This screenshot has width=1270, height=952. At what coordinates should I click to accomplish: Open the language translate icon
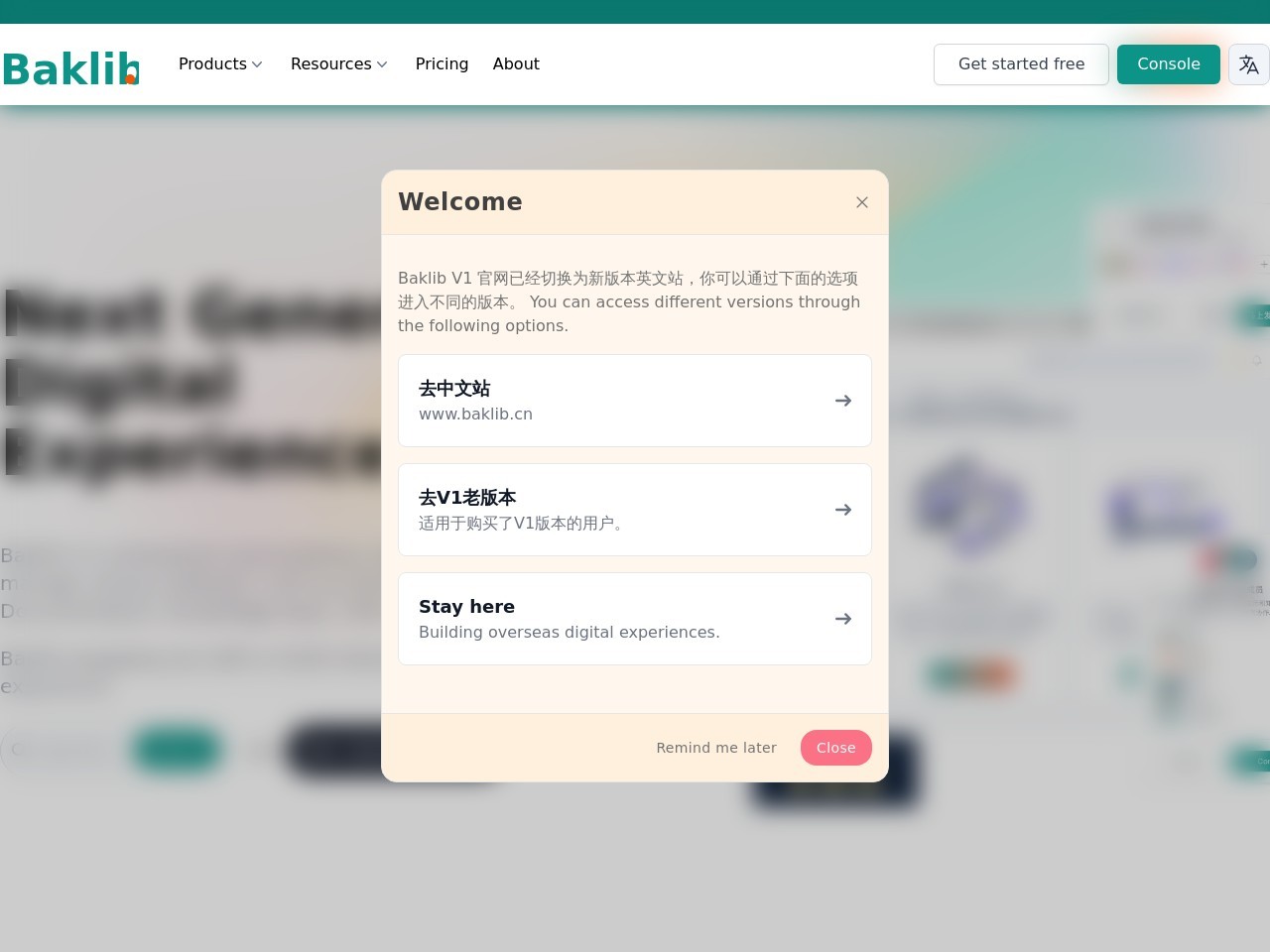pos(1249,64)
